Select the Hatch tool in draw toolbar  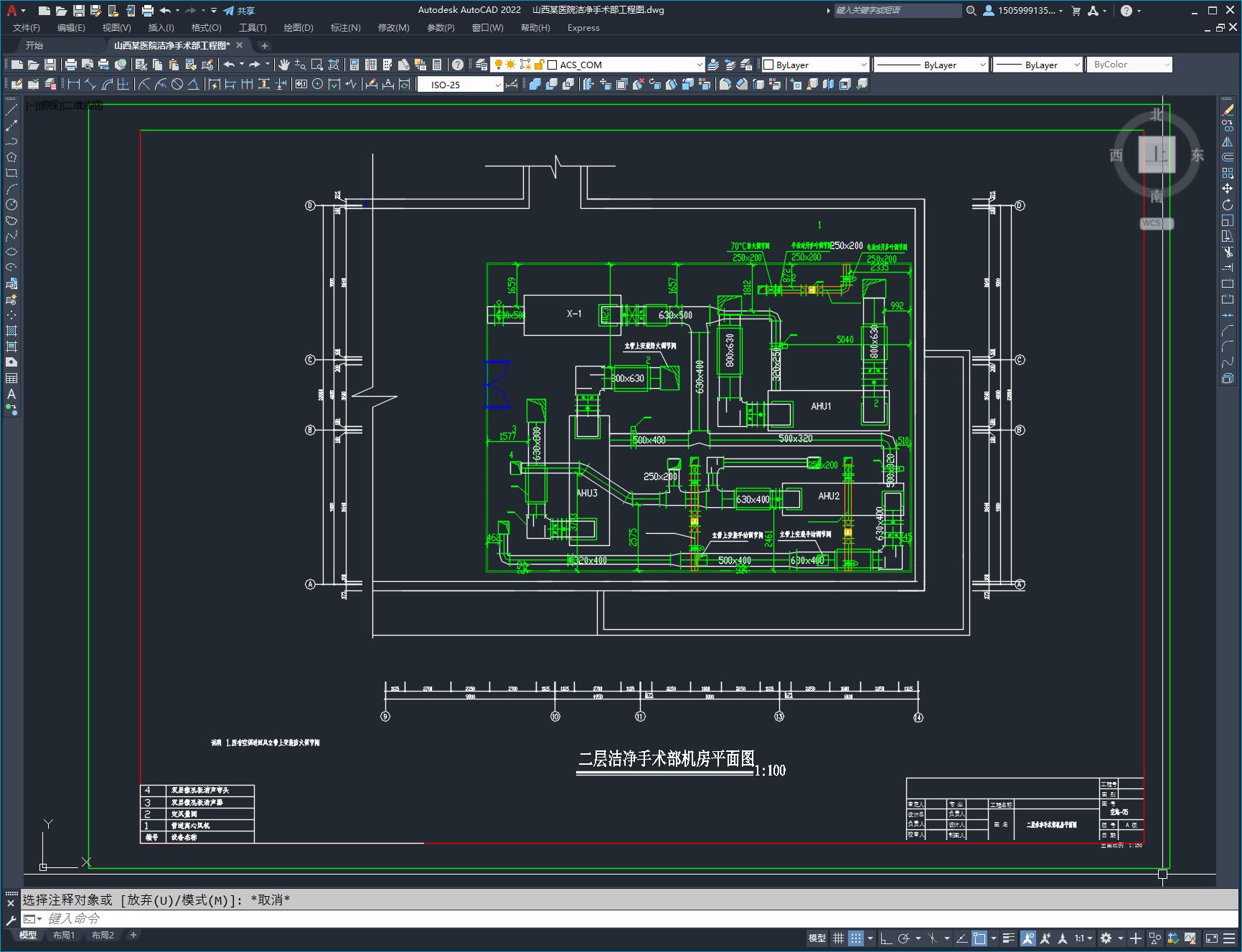[x=11, y=331]
